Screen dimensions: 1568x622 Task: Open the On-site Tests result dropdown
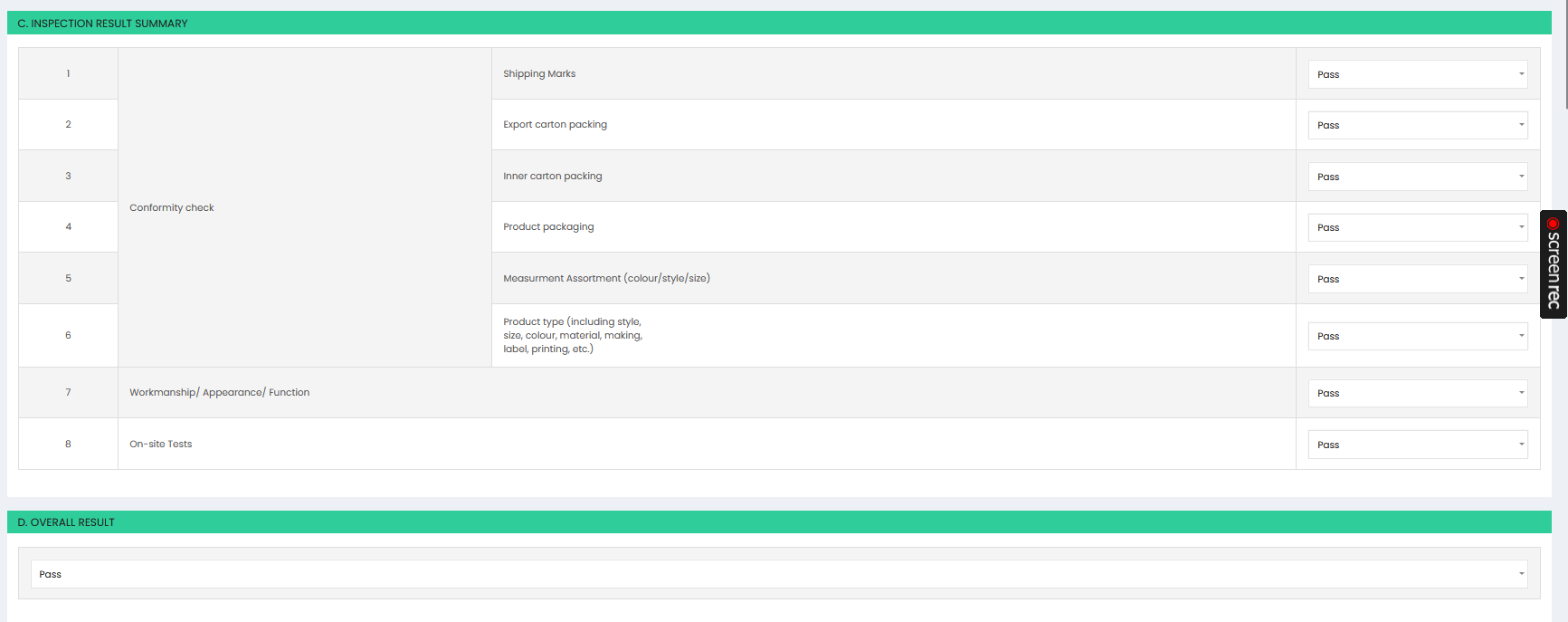point(1418,445)
